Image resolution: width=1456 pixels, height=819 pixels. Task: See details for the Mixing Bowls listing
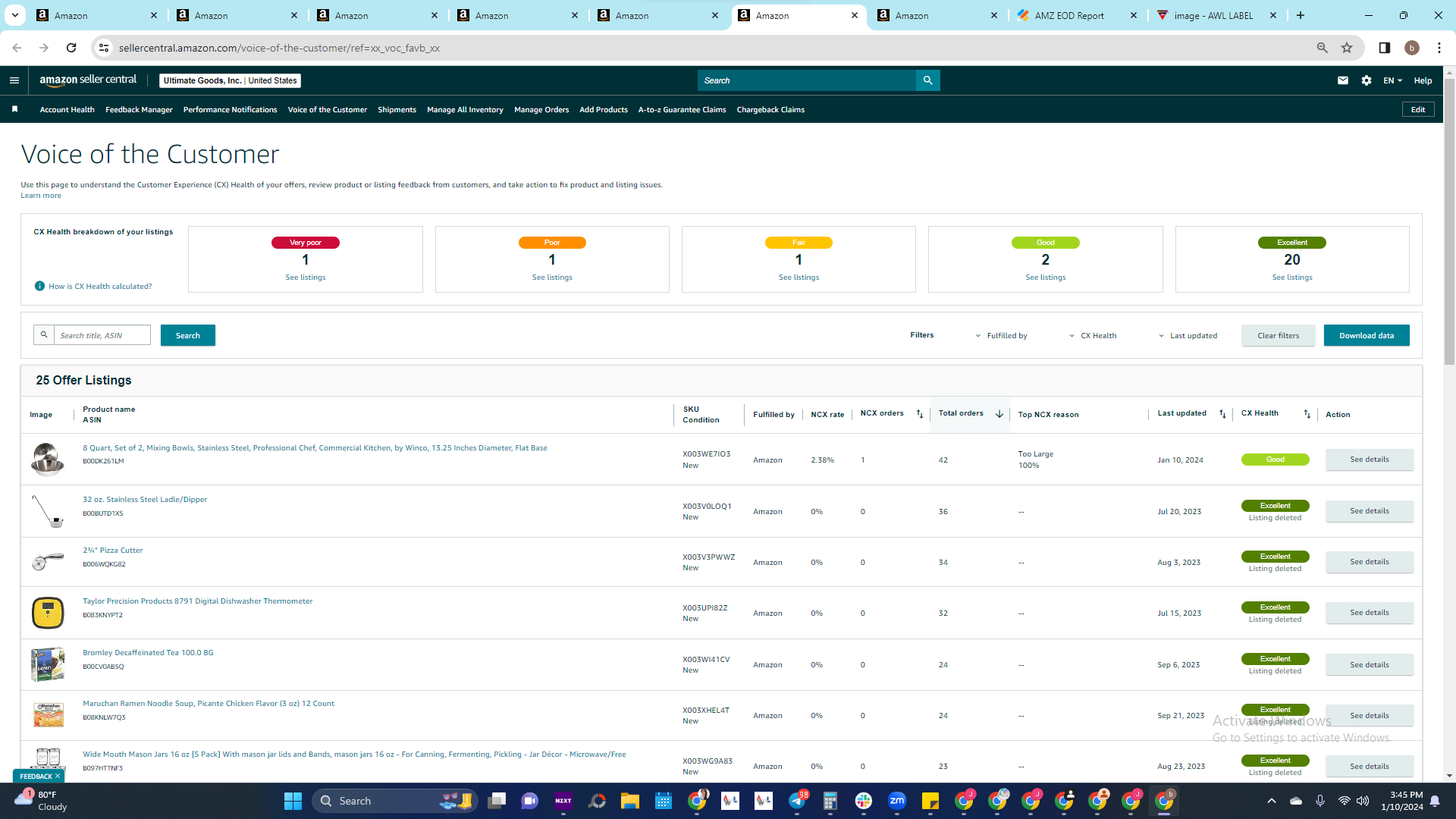(x=1370, y=460)
